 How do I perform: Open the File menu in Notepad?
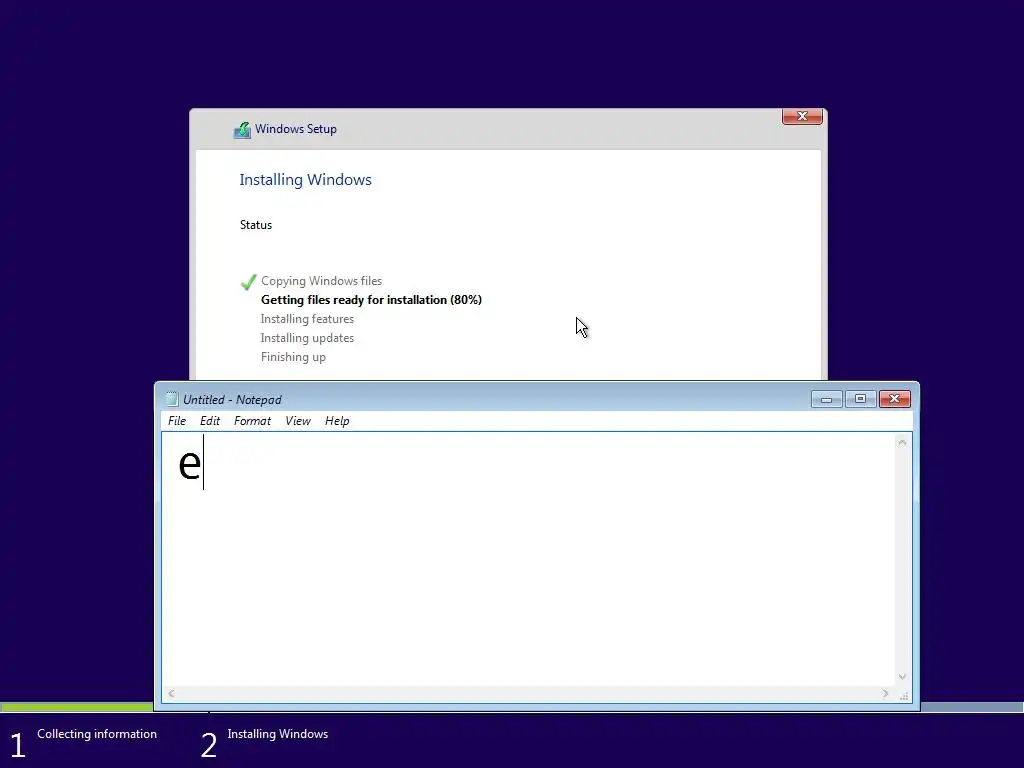pos(176,421)
